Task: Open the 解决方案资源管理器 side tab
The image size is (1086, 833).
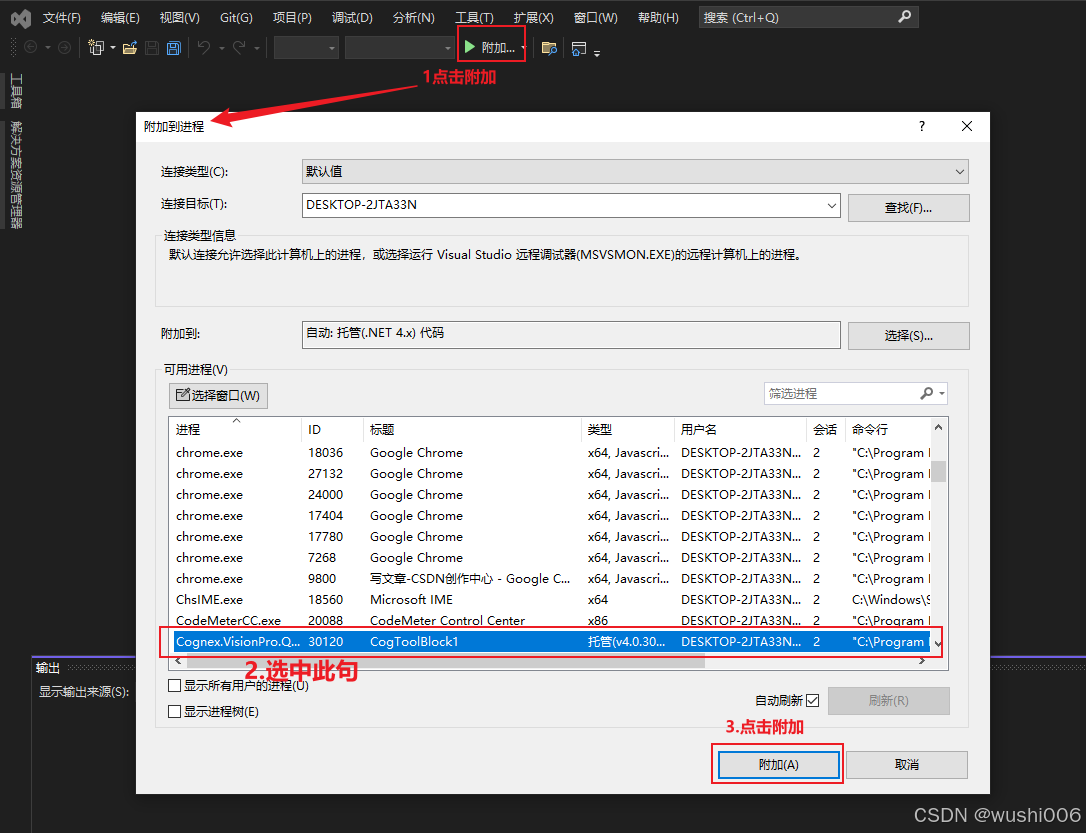Action: pyautogui.click(x=16, y=174)
